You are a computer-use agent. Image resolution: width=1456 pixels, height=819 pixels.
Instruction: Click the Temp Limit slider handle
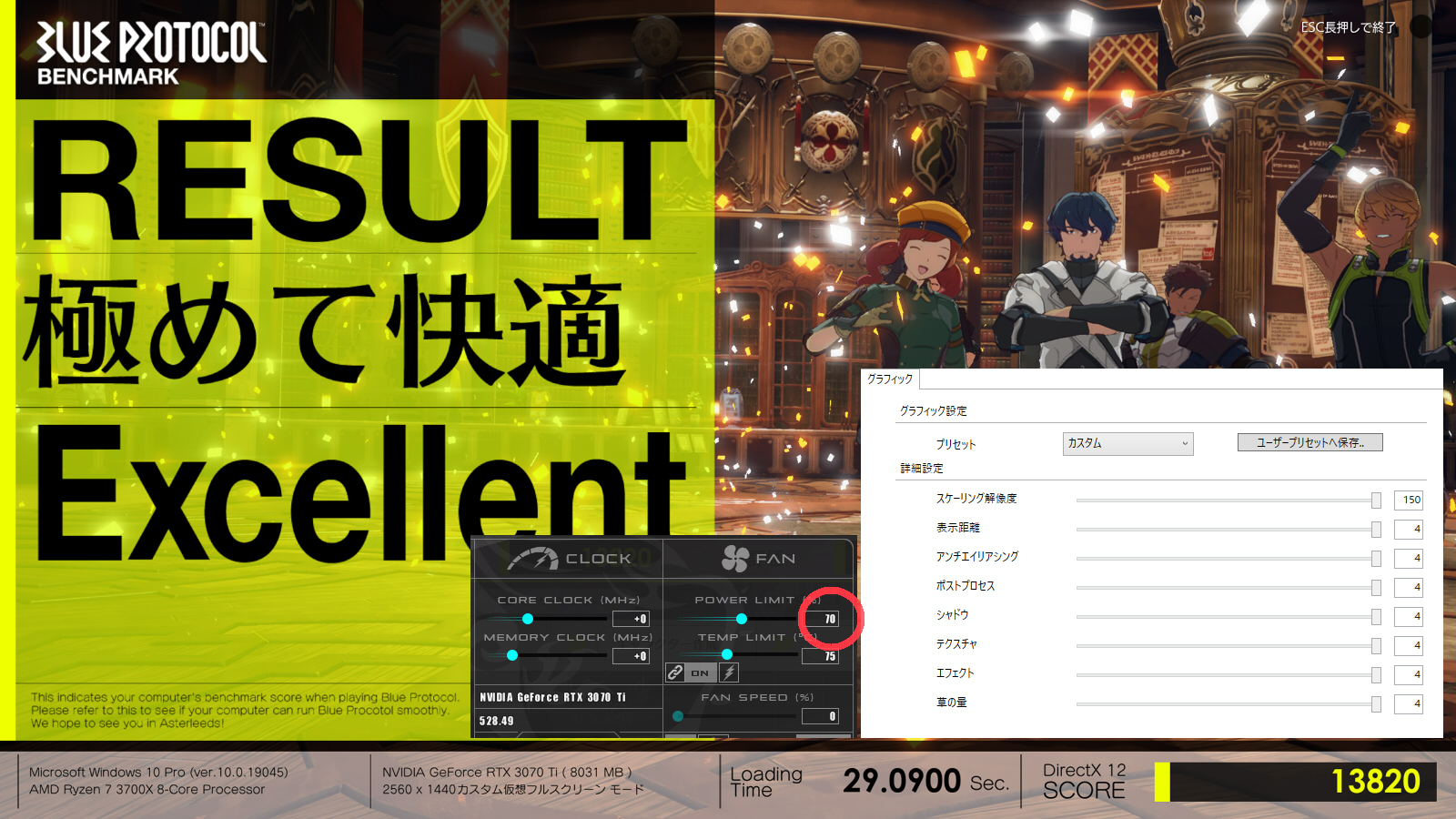coord(726,654)
